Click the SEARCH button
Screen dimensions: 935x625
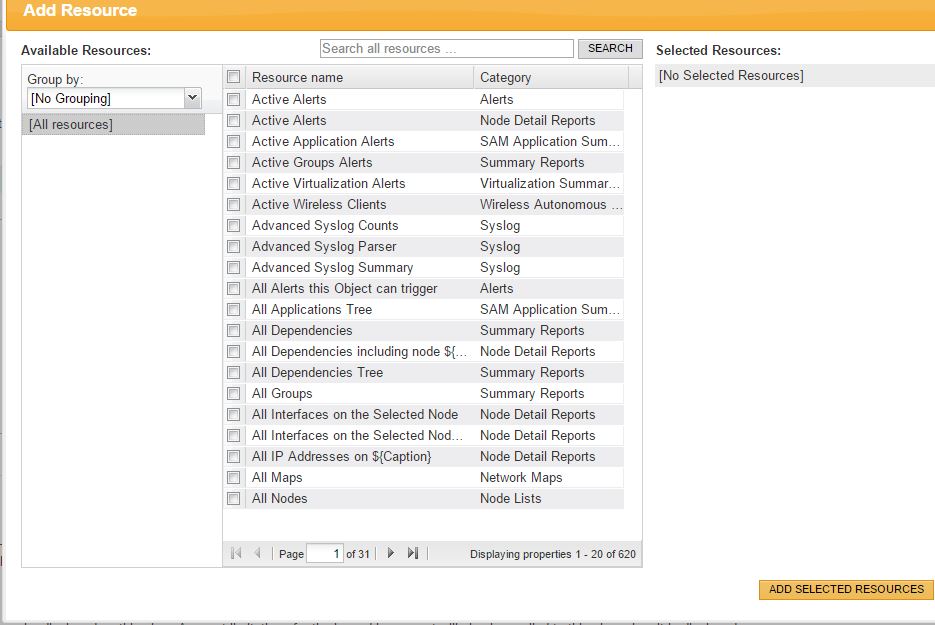tap(610, 48)
